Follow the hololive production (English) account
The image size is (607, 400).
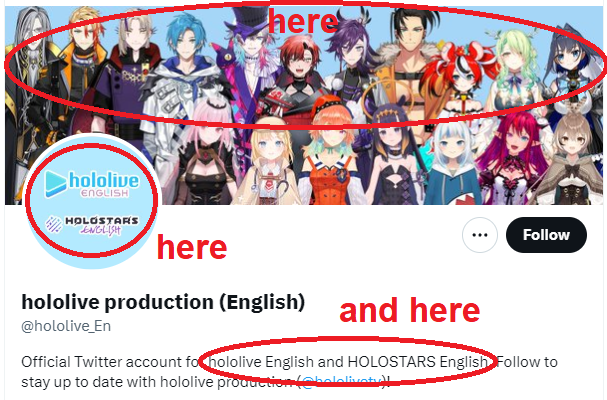click(x=546, y=235)
